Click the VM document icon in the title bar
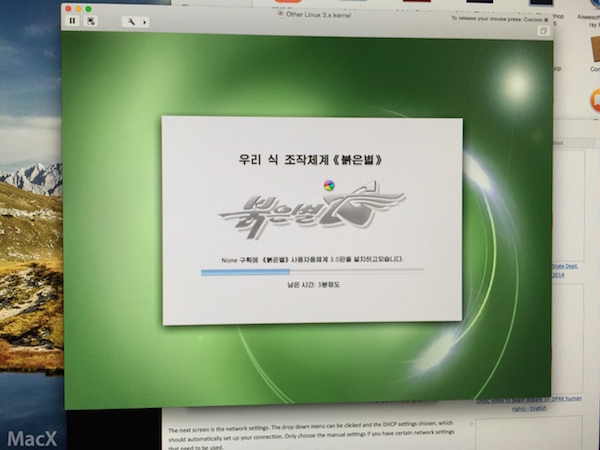Image resolution: width=600 pixels, height=450 pixels. pyautogui.click(x=280, y=14)
